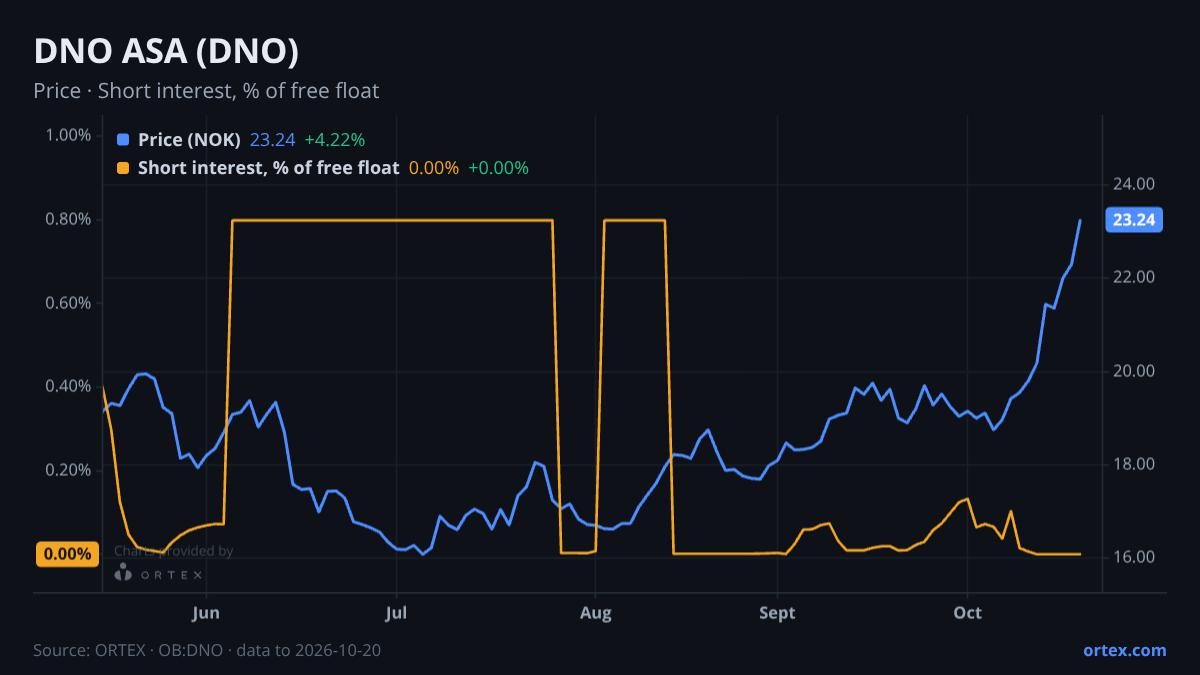Click the Oct x-axis label
This screenshot has width=1200, height=675.
pyautogui.click(x=967, y=613)
